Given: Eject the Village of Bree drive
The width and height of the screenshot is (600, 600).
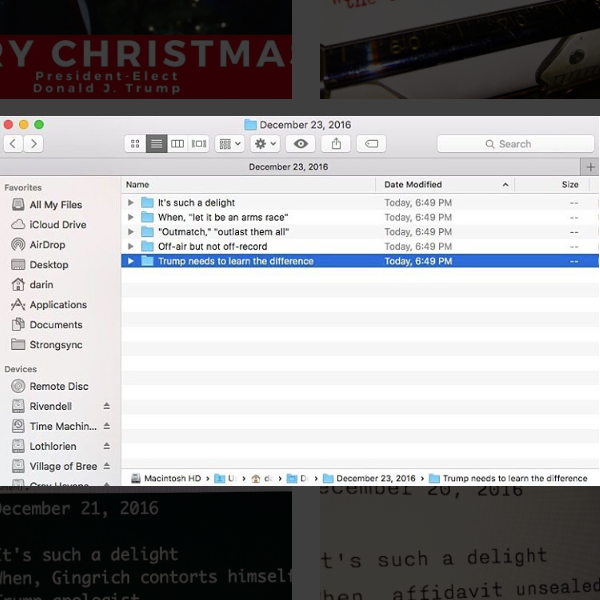Looking at the screenshot, I should click(x=107, y=466).
